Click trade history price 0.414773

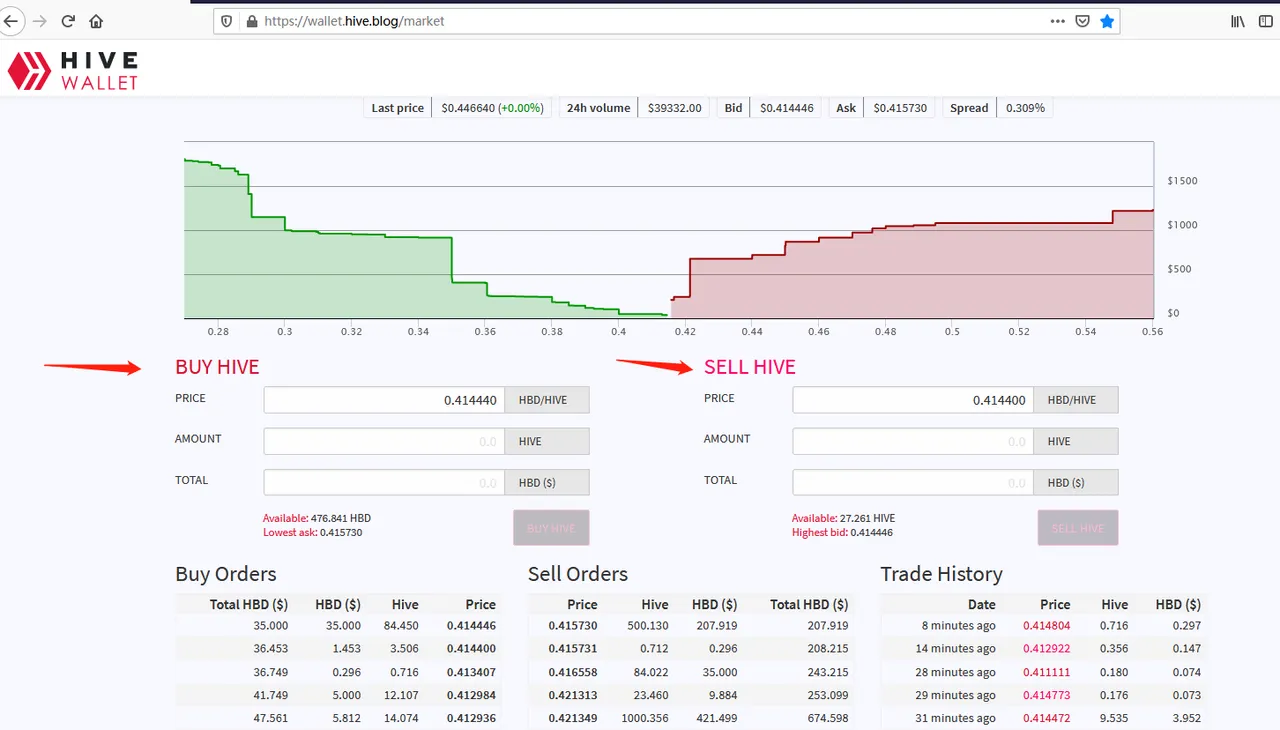[1047, 695]
